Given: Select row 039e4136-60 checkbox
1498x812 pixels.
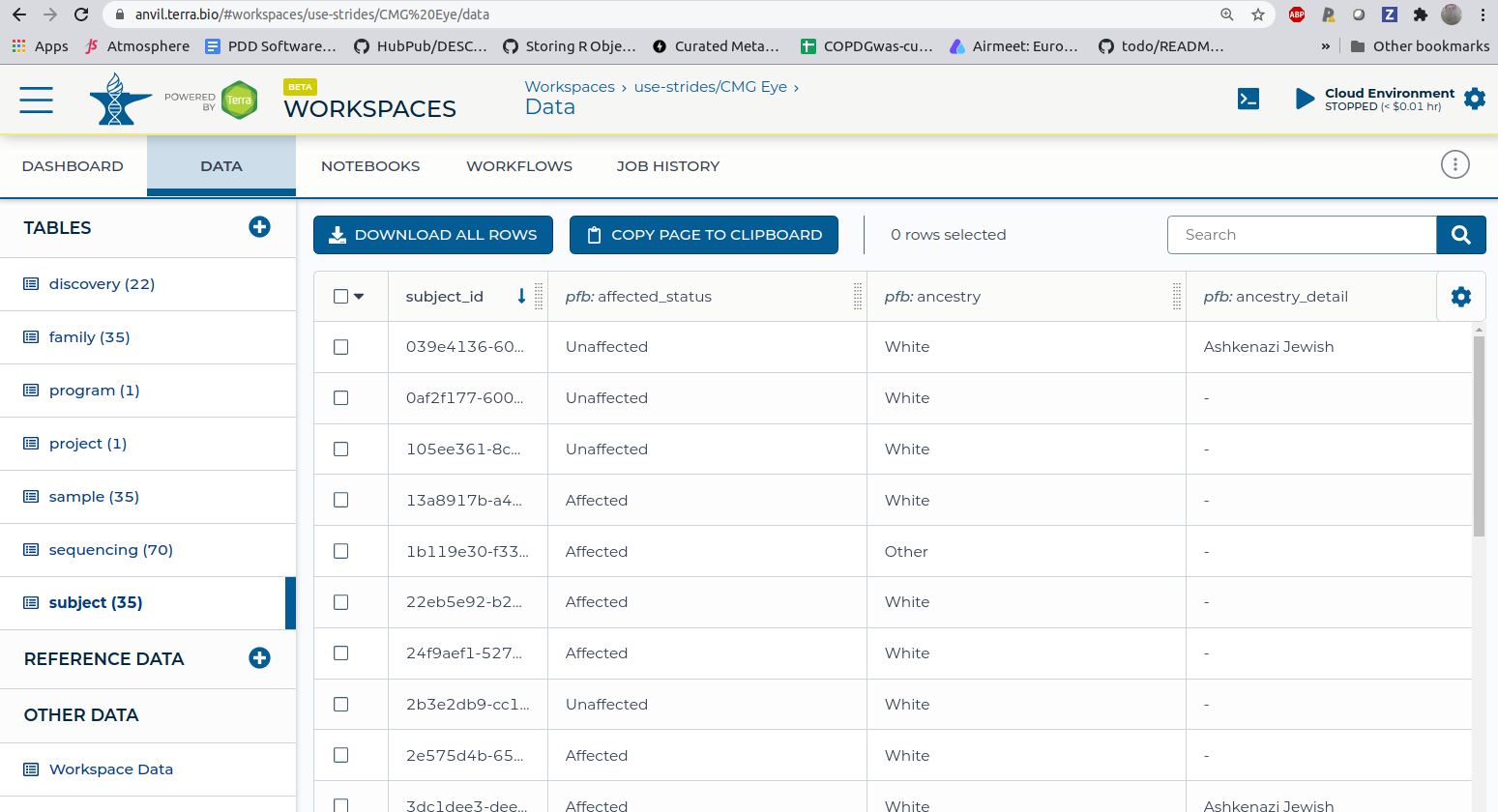Looking at the screenshot, I should pos(340,347).
